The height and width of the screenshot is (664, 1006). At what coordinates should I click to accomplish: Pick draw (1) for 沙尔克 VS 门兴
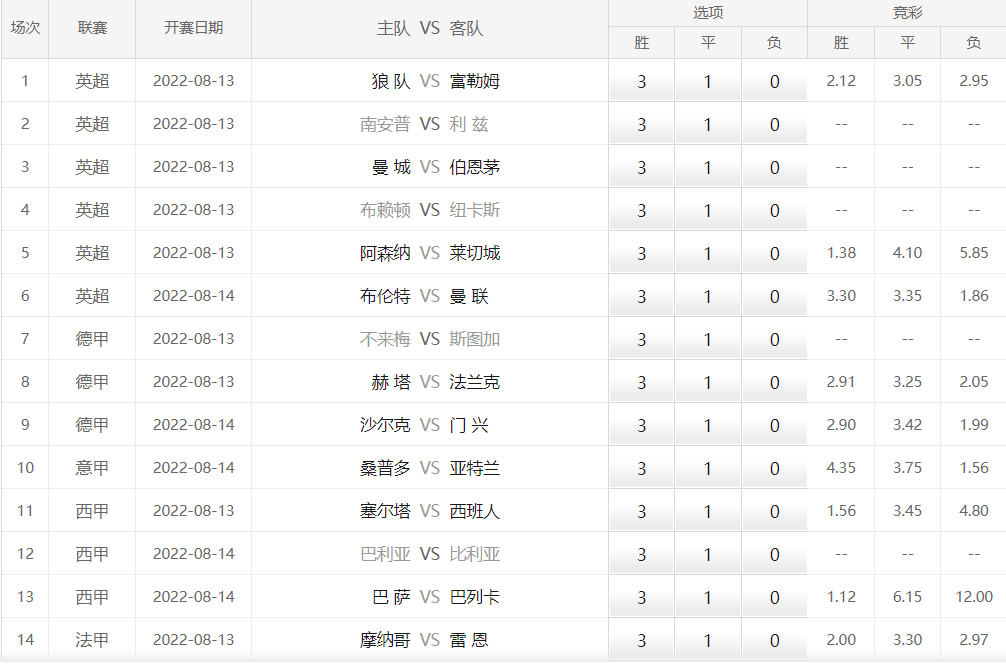708,425
